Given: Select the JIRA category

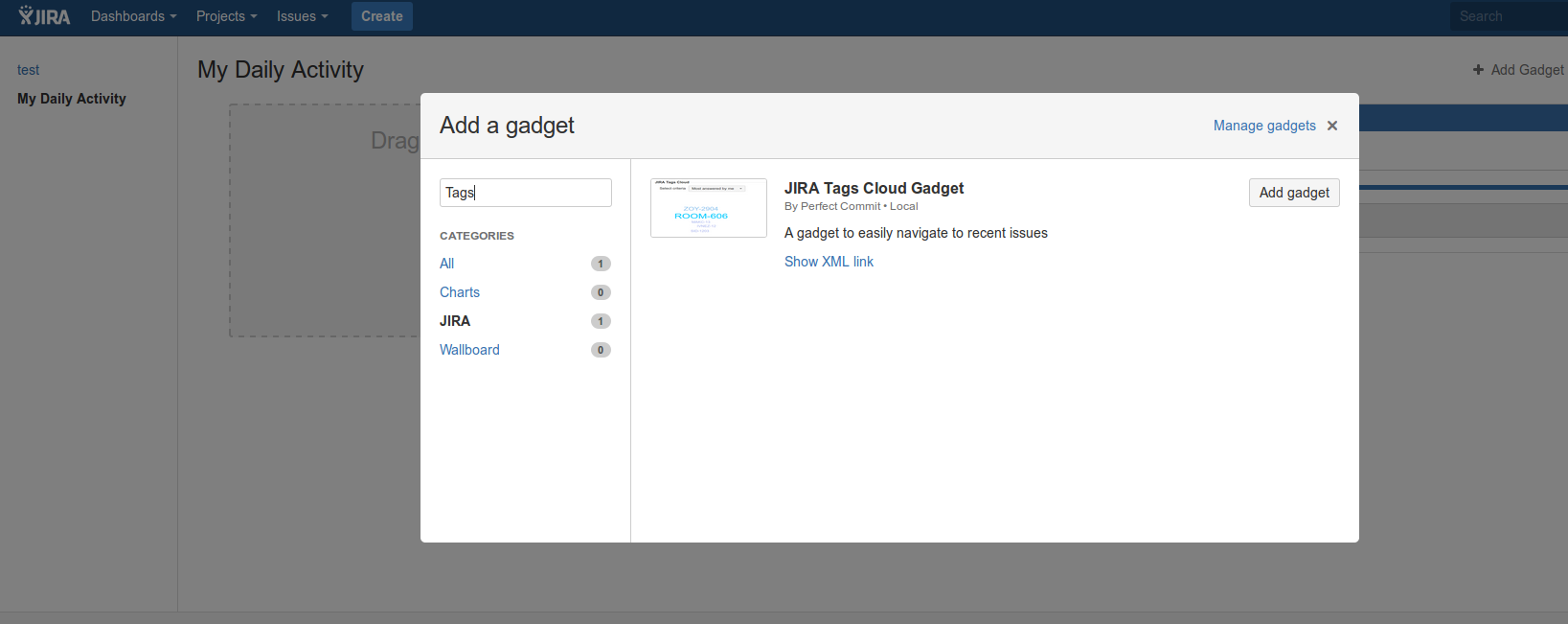Looking at the screenshot, I should click(x=455, y=321).
